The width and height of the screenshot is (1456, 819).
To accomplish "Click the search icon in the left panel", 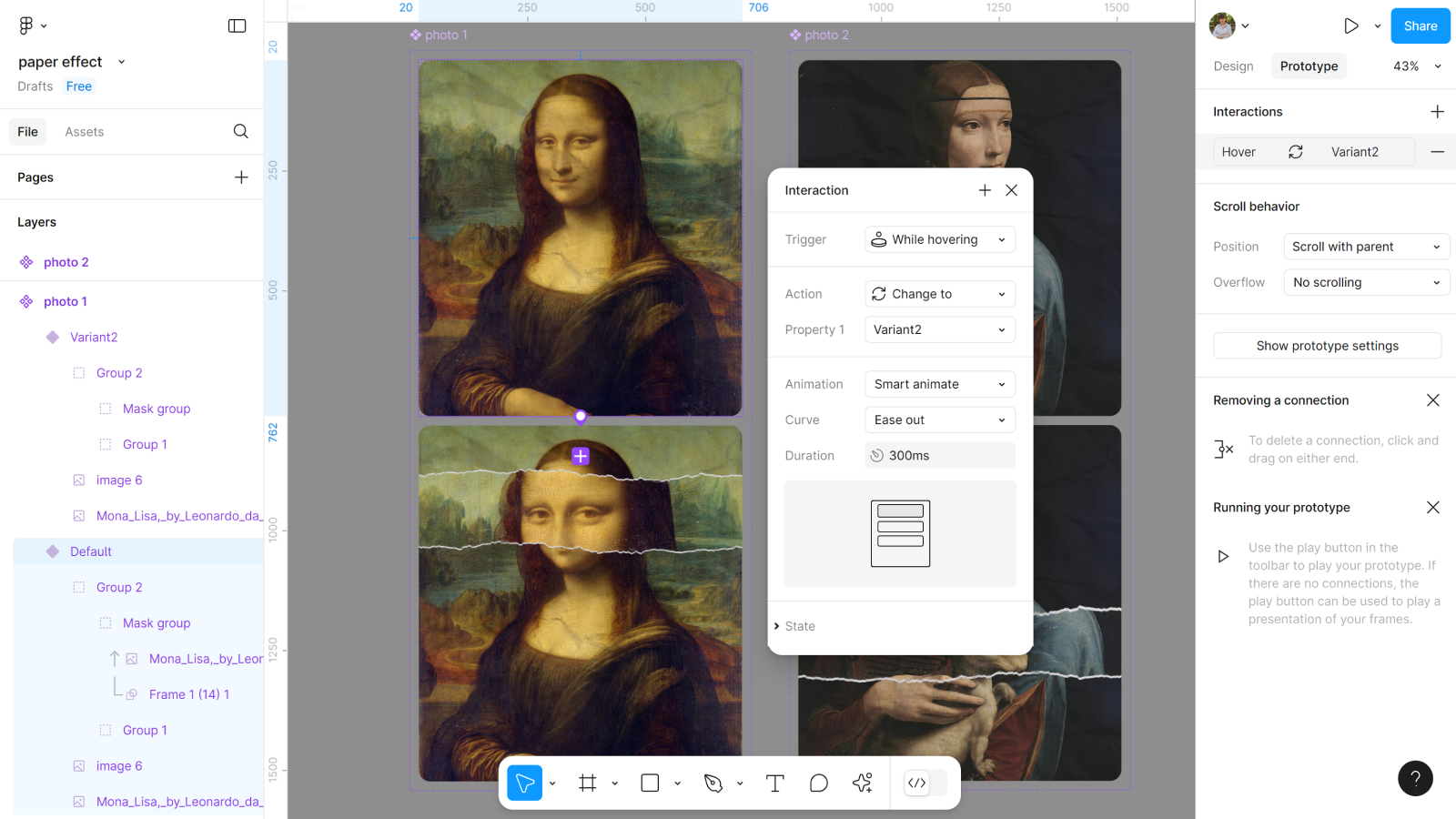I will point(240,131).
